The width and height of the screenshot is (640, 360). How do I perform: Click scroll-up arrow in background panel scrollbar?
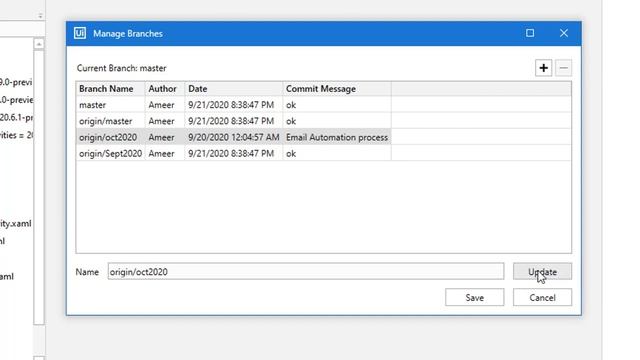point(39,44)
